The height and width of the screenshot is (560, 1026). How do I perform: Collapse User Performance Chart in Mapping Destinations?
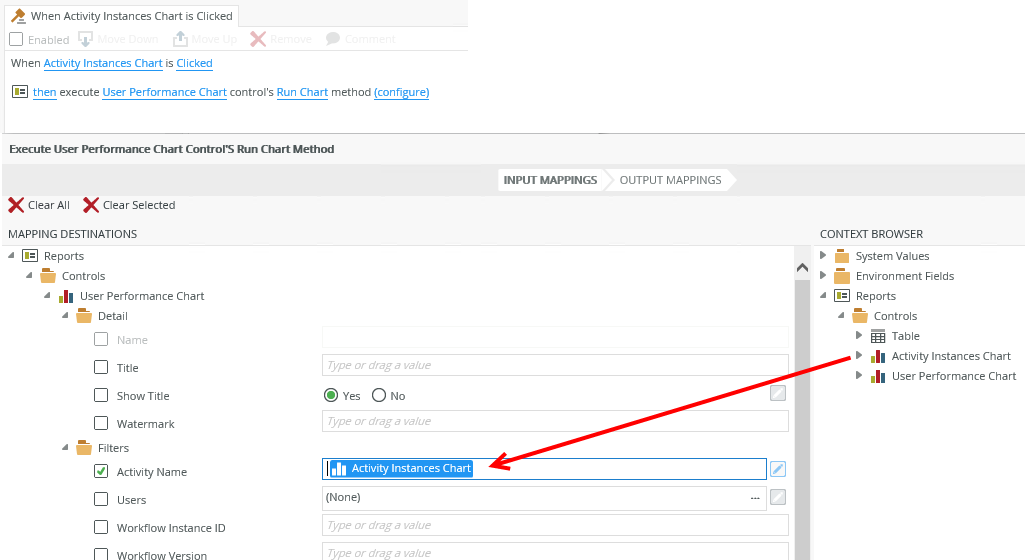(x=47, y=296)
